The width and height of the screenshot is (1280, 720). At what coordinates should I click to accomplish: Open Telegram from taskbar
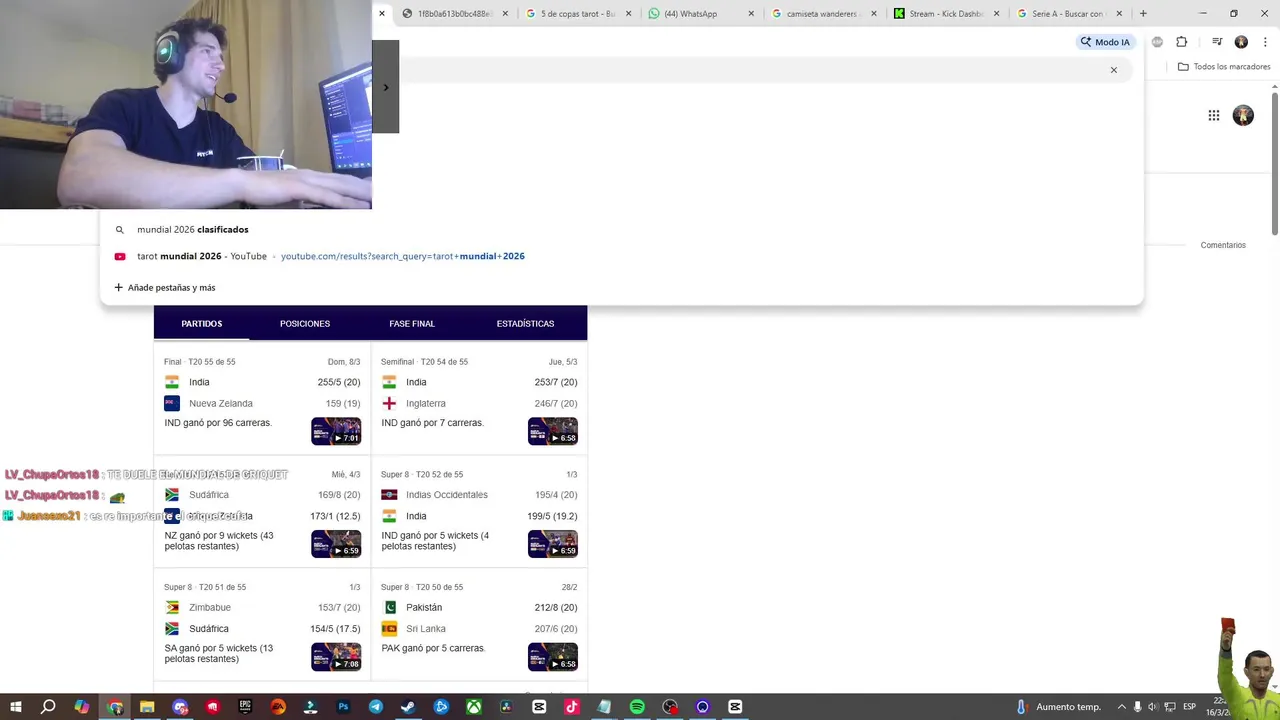click(x=376, y=707)
